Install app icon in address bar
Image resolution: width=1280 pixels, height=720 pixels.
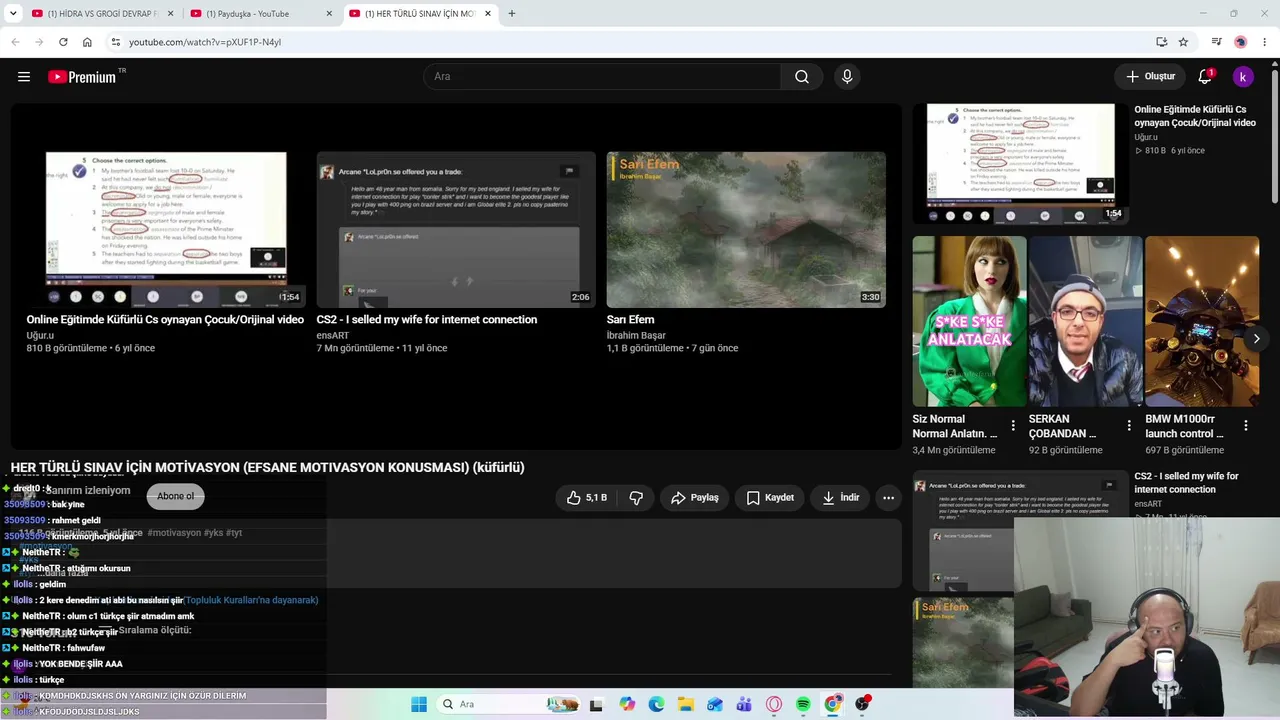(1161, 42)
